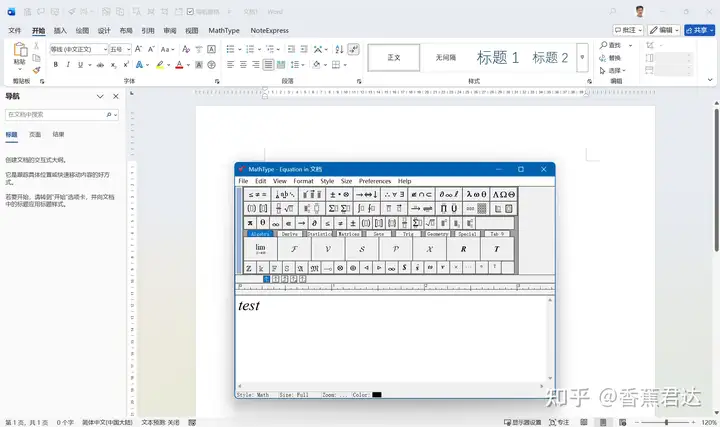720x427 pixels.
Task: Open fence templates palette (brackets)
Action: pos(257,208)
